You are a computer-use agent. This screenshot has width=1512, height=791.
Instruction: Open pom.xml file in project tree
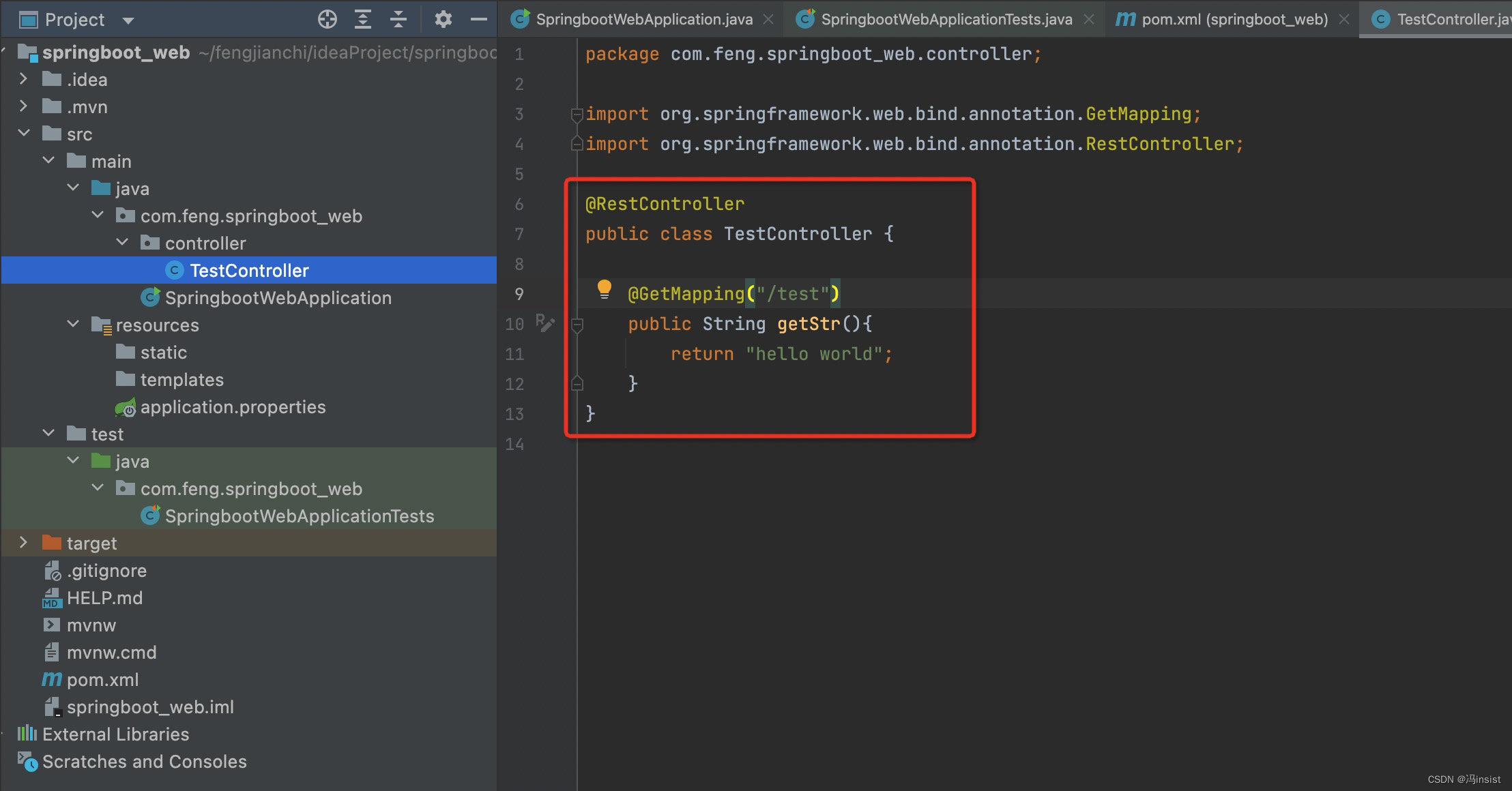click(102, 680)
